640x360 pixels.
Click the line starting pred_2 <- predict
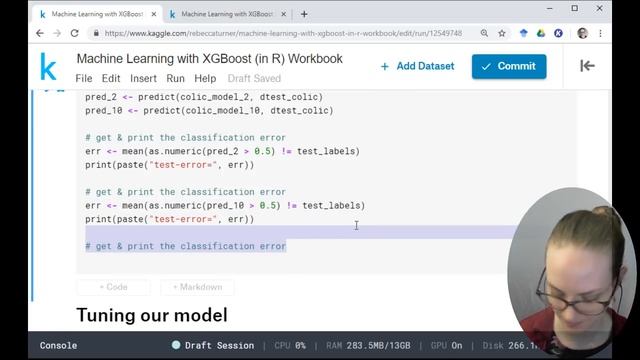coord(204,97)
